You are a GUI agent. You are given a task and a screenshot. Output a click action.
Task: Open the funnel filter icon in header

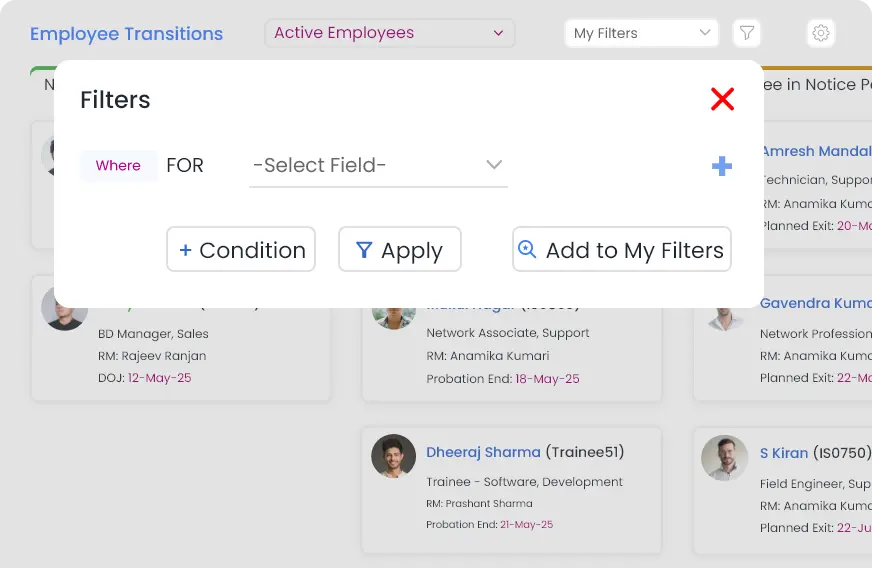(x=746, y=33)
